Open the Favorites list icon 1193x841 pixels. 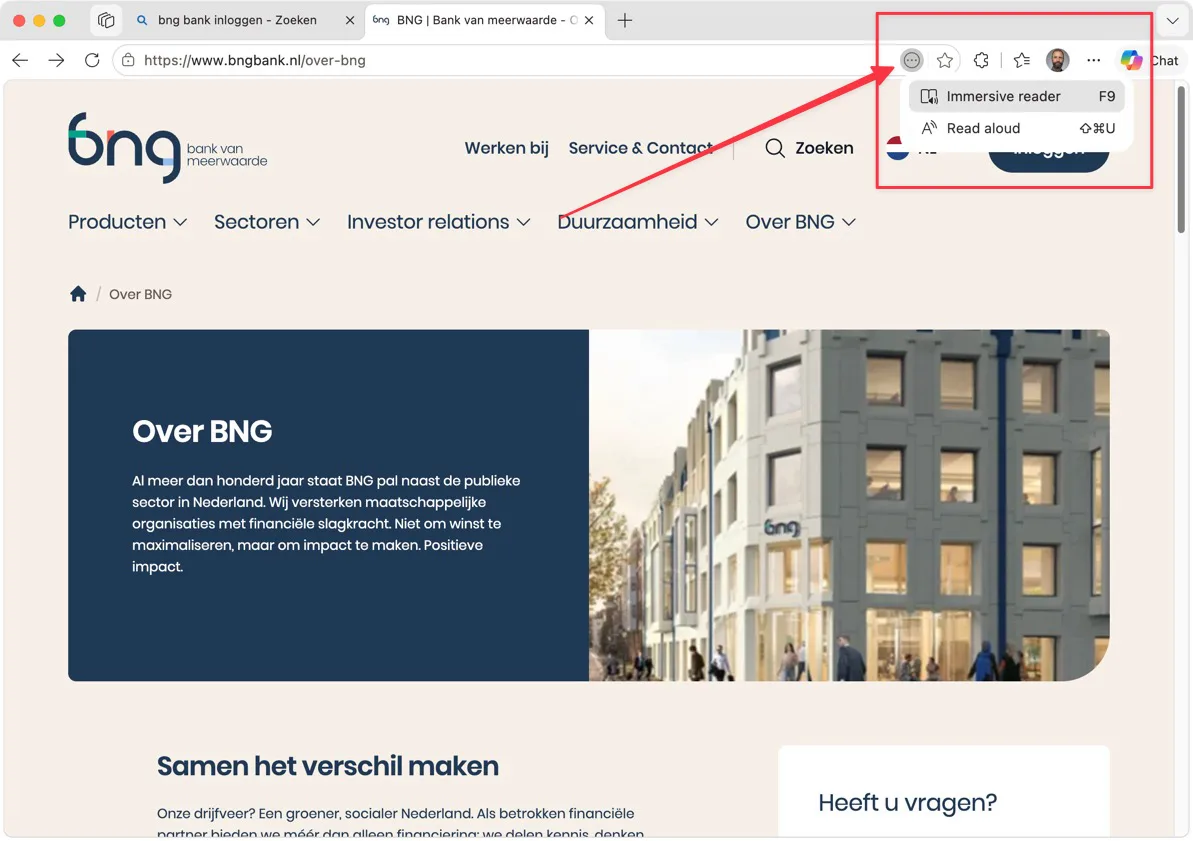[x=1022, y=60]
